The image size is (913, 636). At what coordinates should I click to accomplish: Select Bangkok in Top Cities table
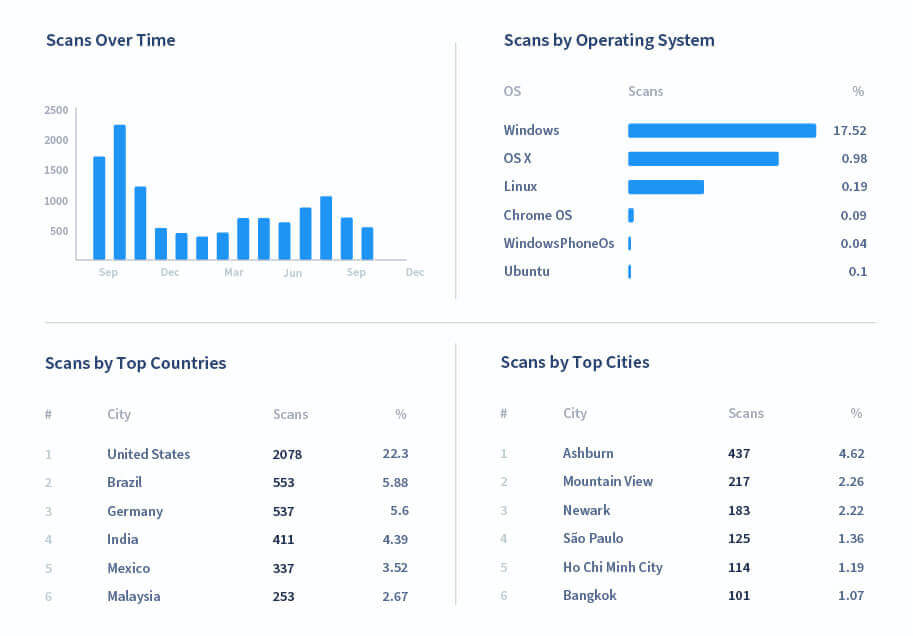[589, 595]
